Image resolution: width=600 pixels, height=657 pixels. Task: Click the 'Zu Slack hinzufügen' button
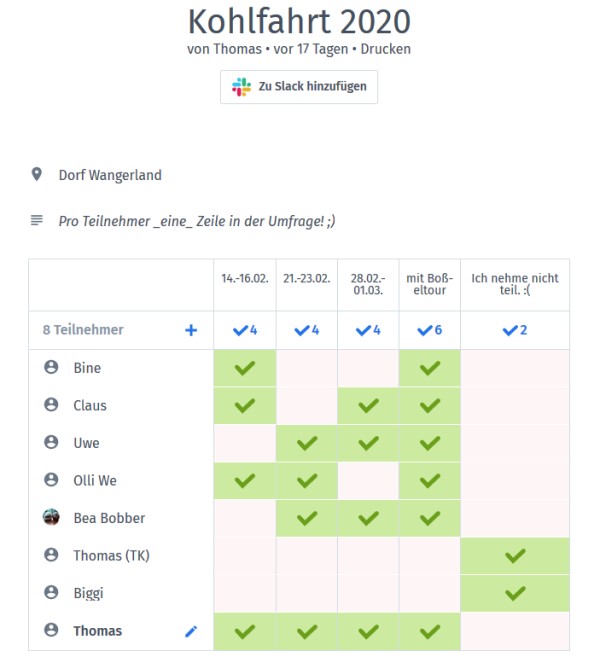[299, 87]
